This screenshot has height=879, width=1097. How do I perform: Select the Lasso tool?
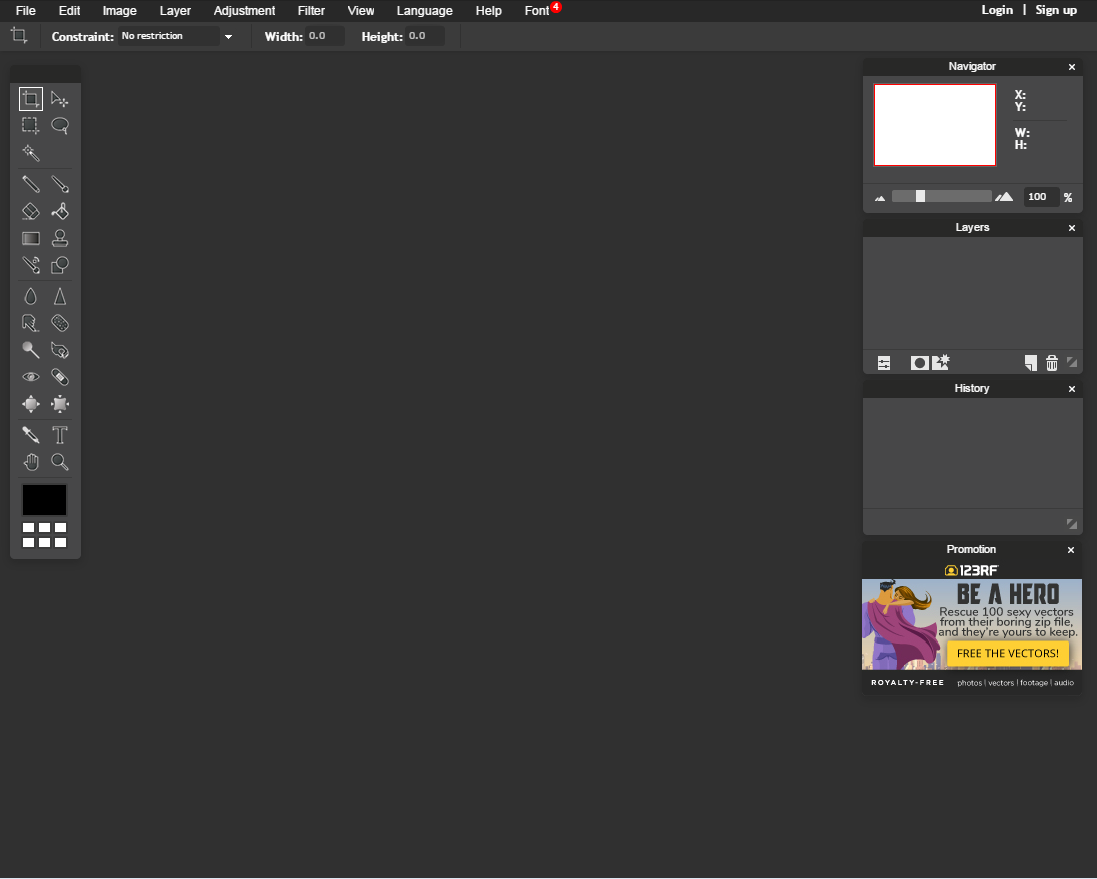pyautogui.click(x=60, y=126)
